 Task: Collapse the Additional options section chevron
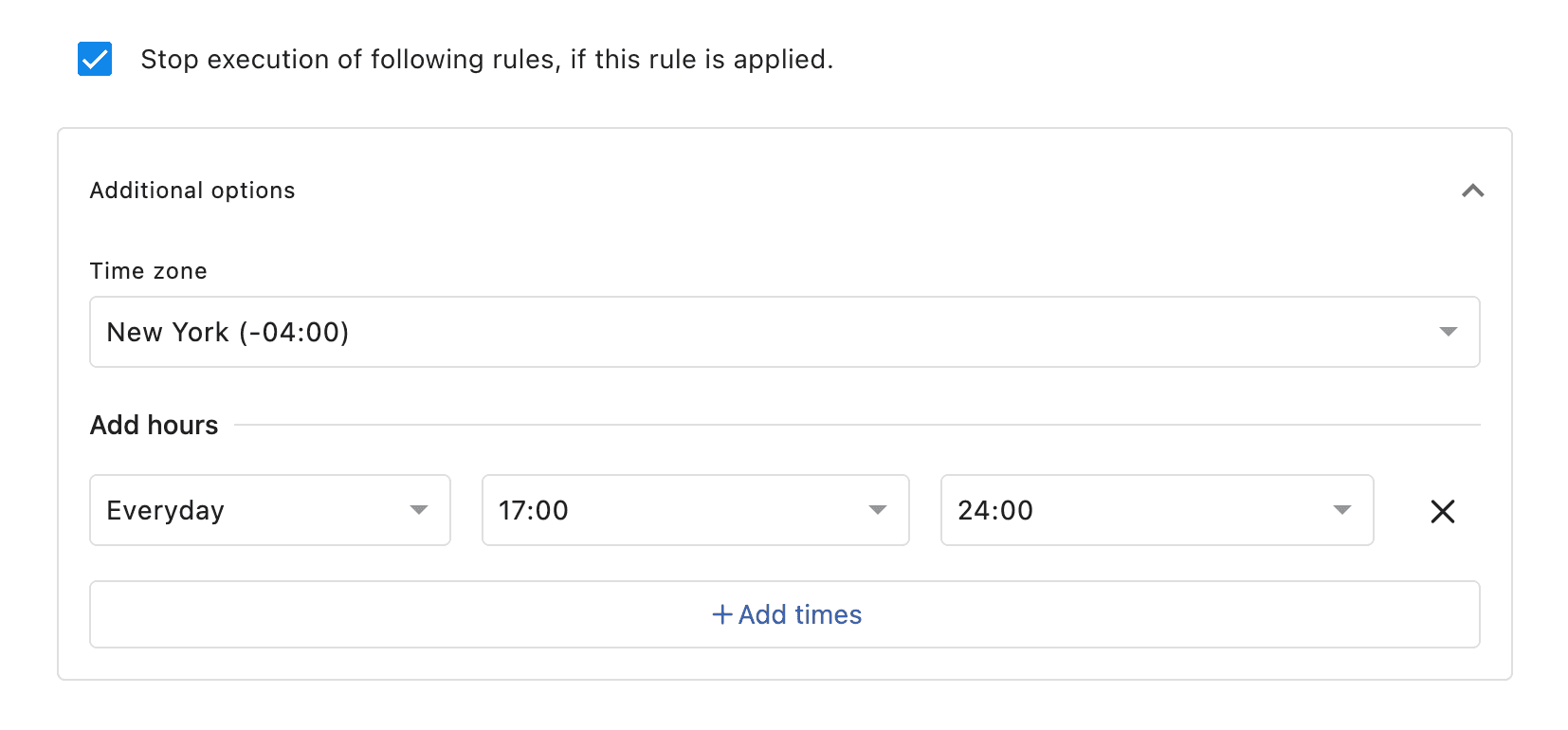(x=1472, y=191)
